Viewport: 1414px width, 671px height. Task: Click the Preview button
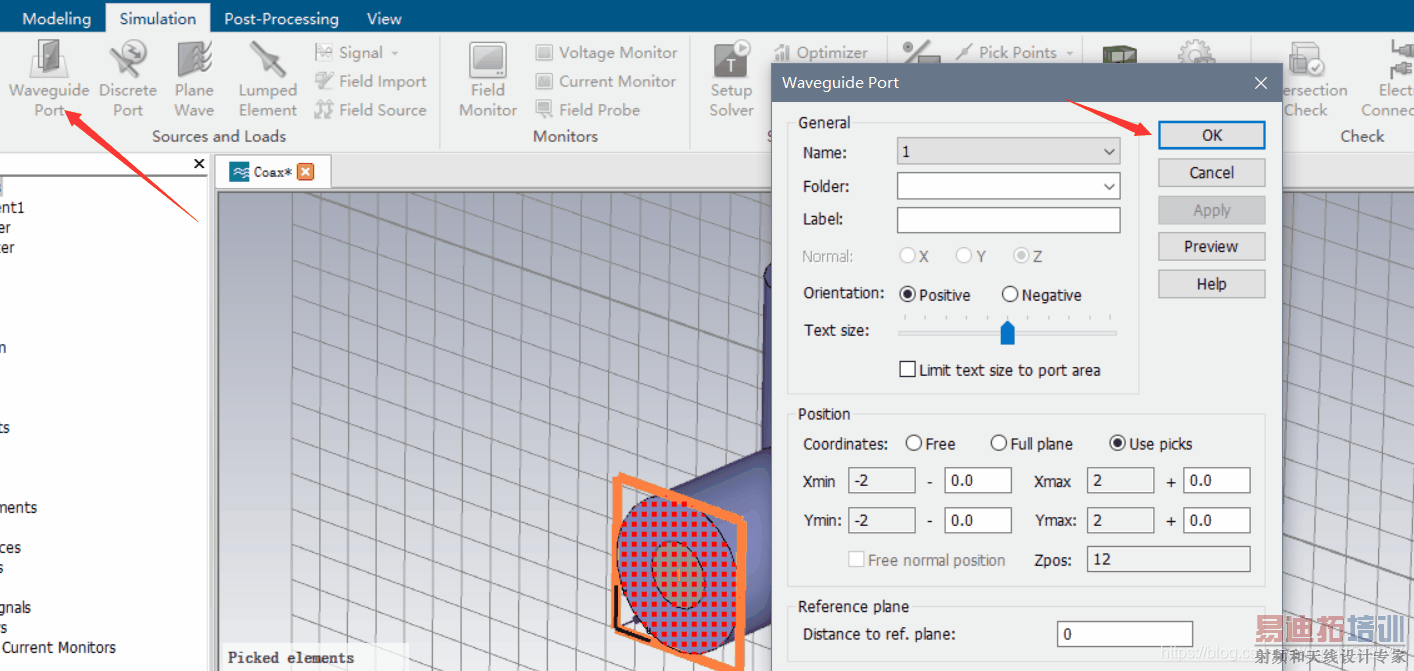coord(1212,247)
